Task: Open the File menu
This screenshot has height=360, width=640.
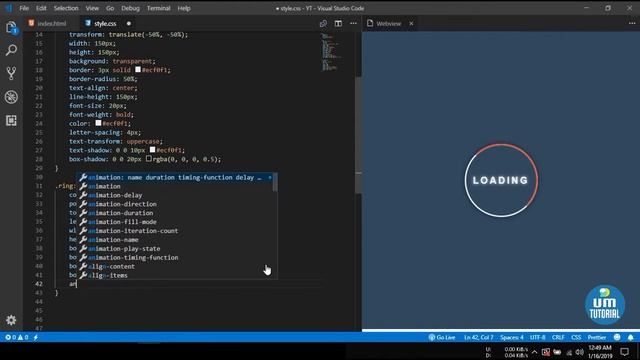Action: [24, 8]
